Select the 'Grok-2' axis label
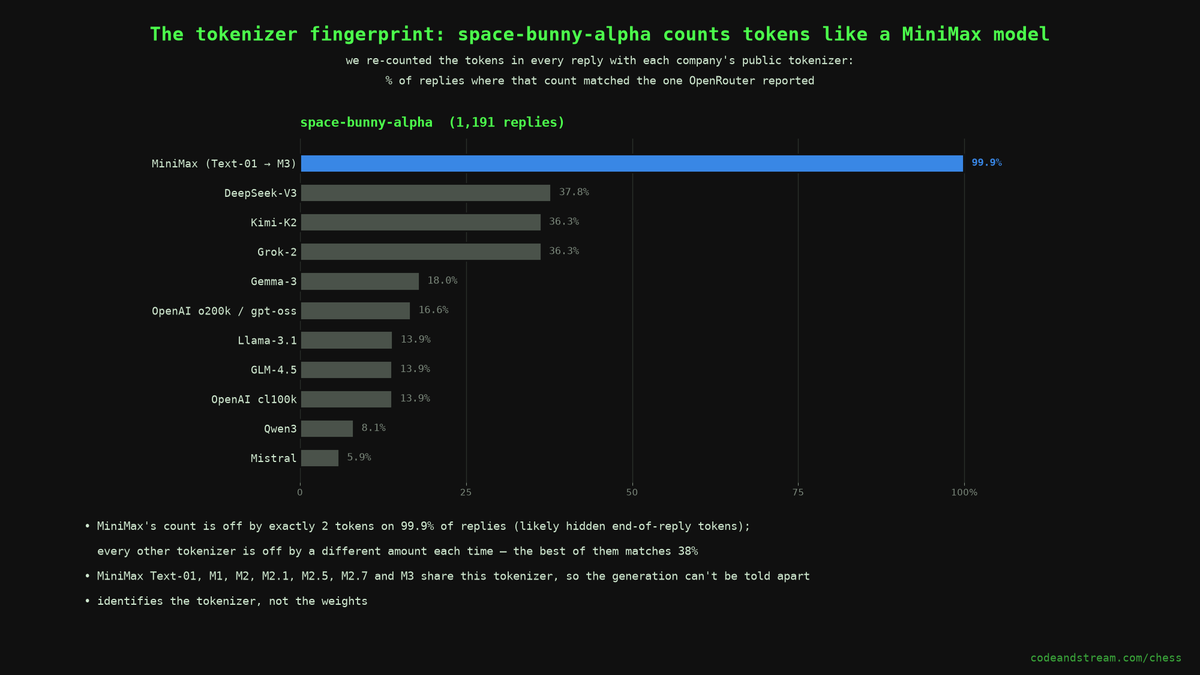This screenshot has height=675, width=1200. tap(277, 252)
